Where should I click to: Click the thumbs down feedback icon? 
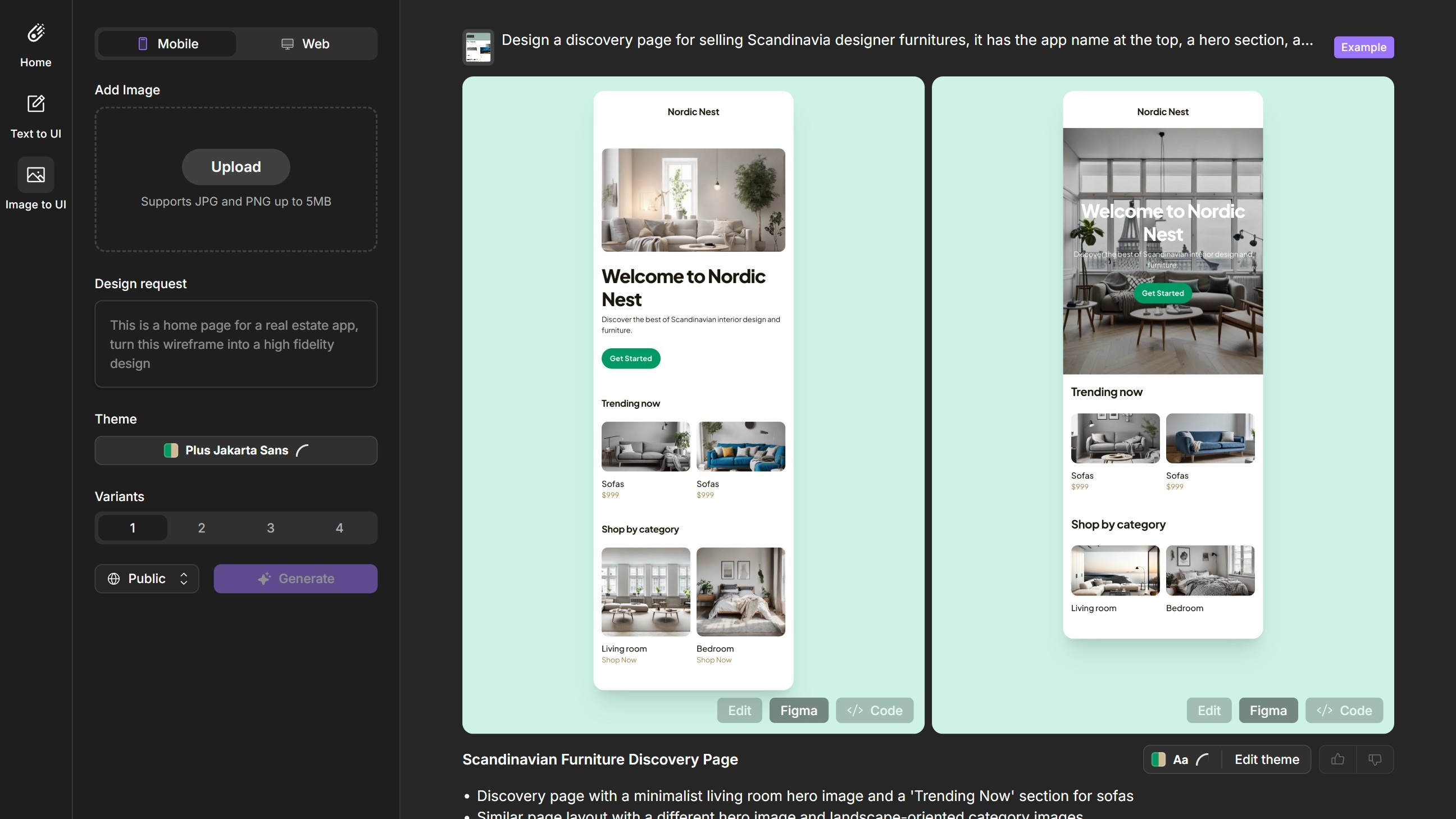pos(1375,759)
